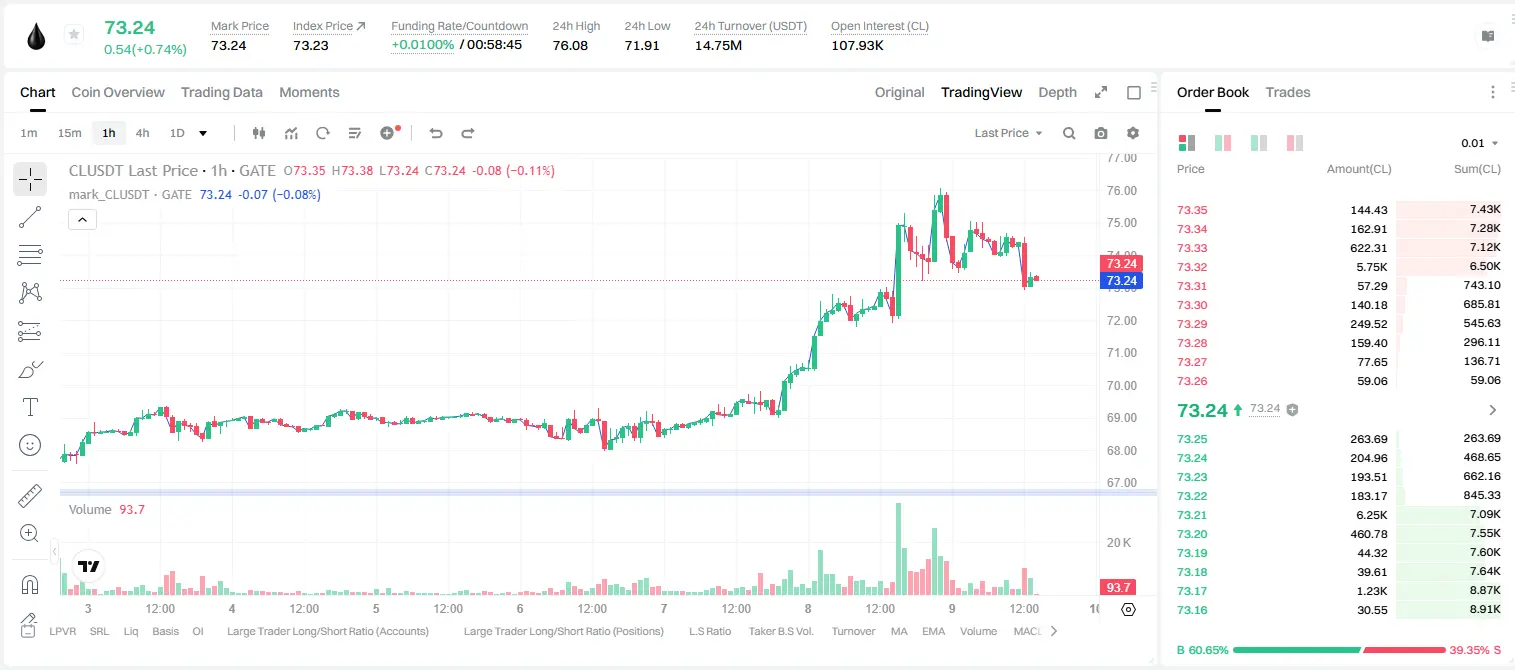Screen dimensions: 1515x670
Task: Switch chart to Depth view
Action: click(x=1057, y=92)
